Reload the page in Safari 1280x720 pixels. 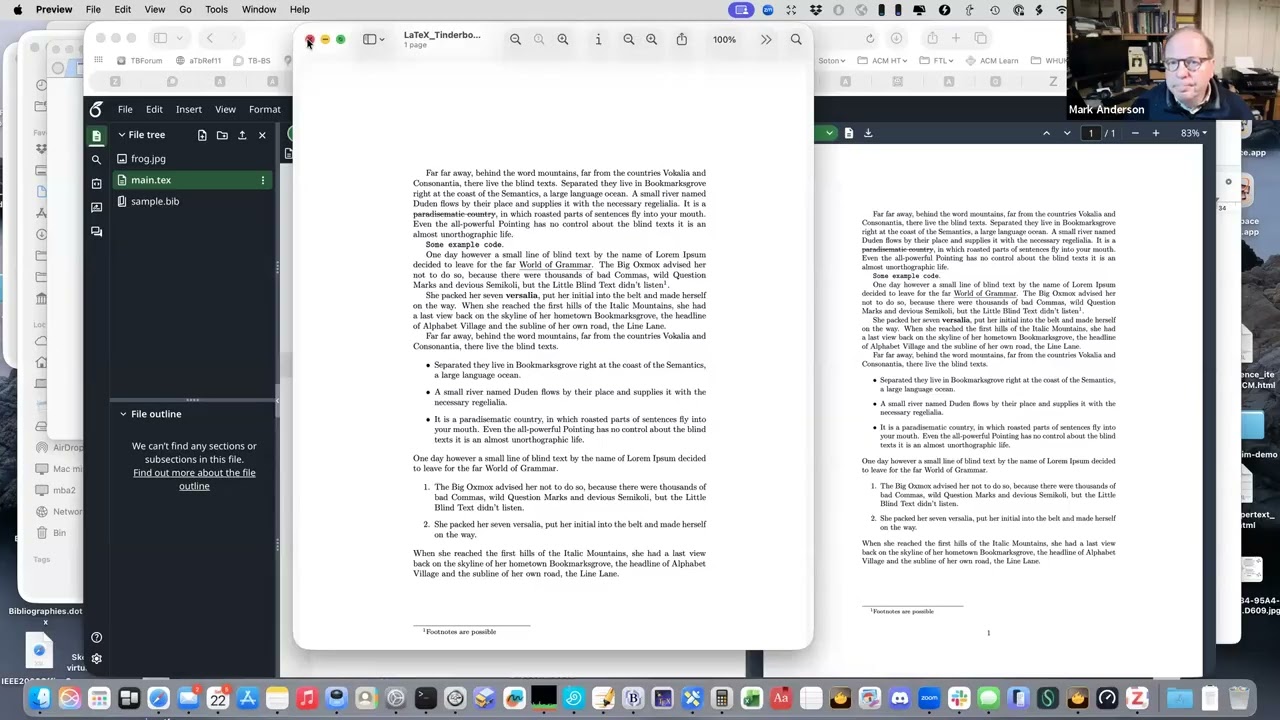[x=870, y=38]
